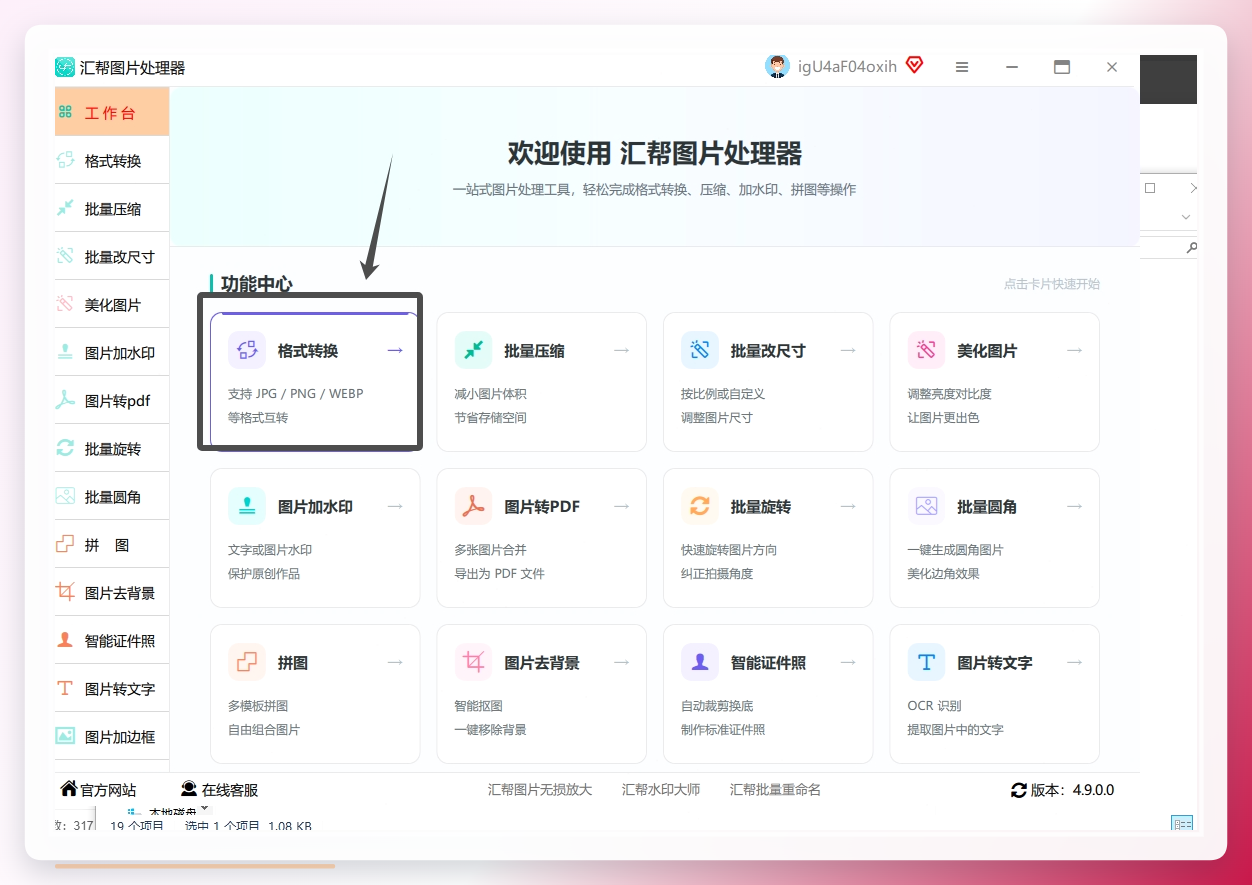Click the 图片加边框 sidebar icon
Viewport: 1252px width, 885px height.
point(66,736)
